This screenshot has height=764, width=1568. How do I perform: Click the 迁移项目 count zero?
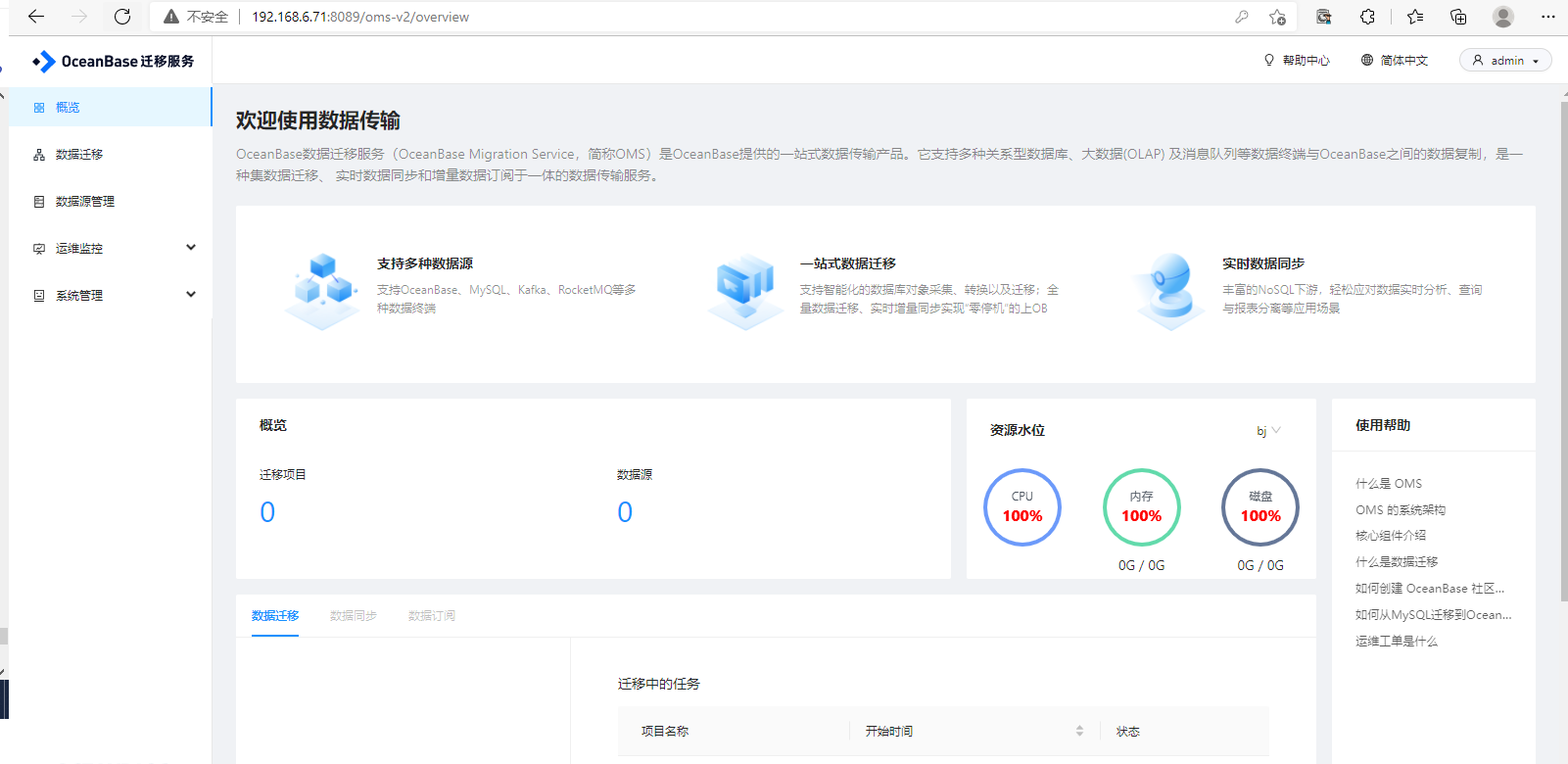click(x=267, y=512)
